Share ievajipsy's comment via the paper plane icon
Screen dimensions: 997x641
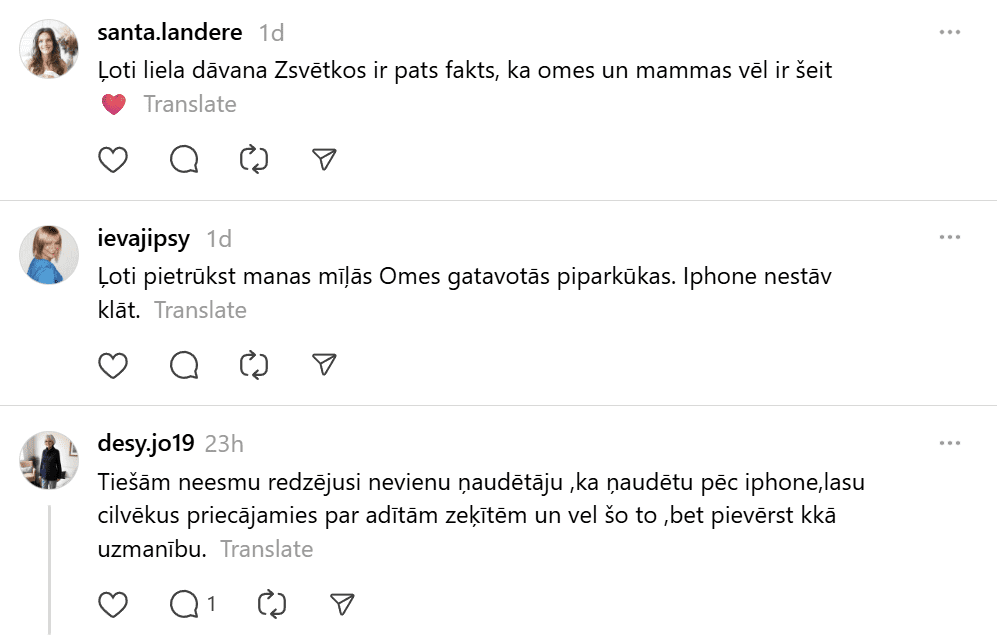pos(323,366)
